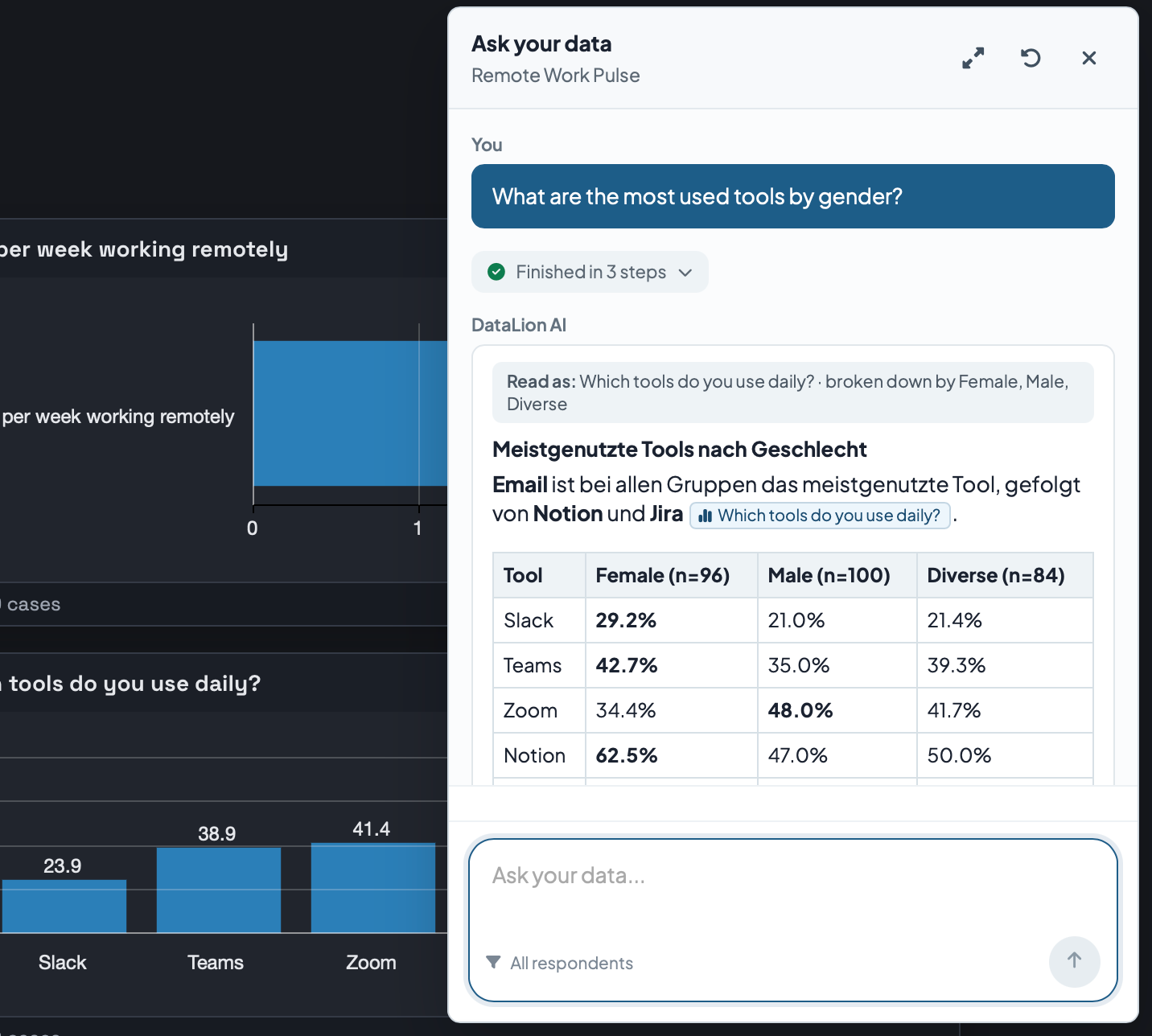Click the green check icon beside Finished
The width and height of the screenshot is (1152, 1036).
[x=496, y=272]
